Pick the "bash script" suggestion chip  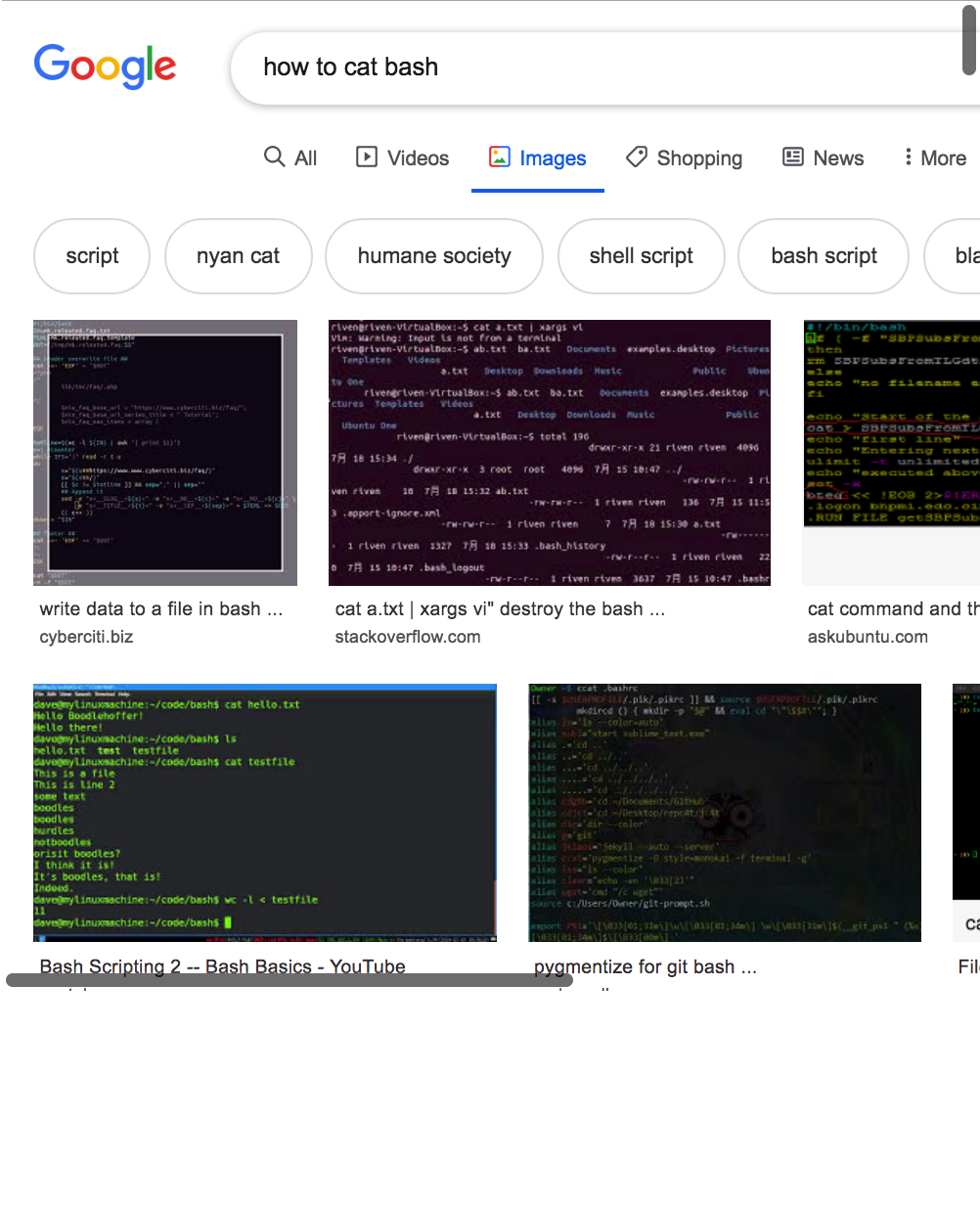(824, 256)
